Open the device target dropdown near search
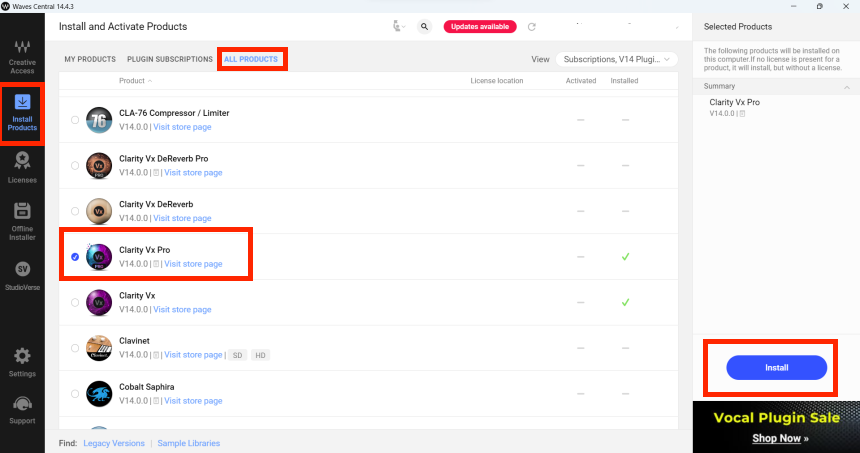This screenshot has width=860, height=453. tap(399, 26)
